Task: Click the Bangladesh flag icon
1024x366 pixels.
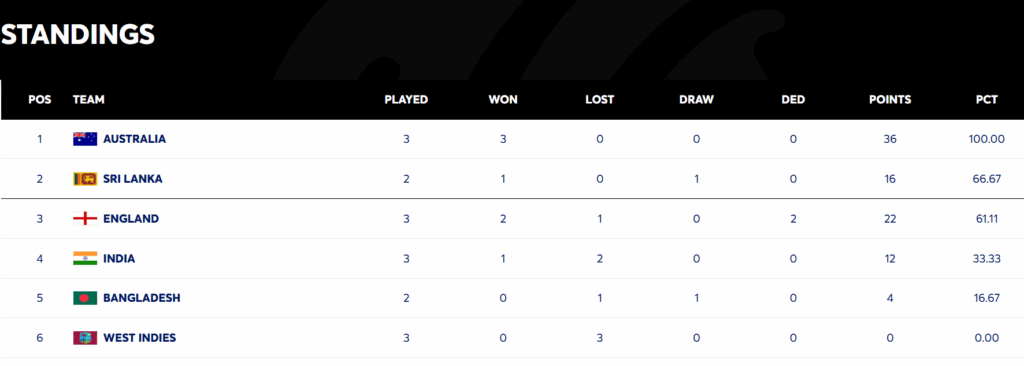Action: (x=85, y=298)
